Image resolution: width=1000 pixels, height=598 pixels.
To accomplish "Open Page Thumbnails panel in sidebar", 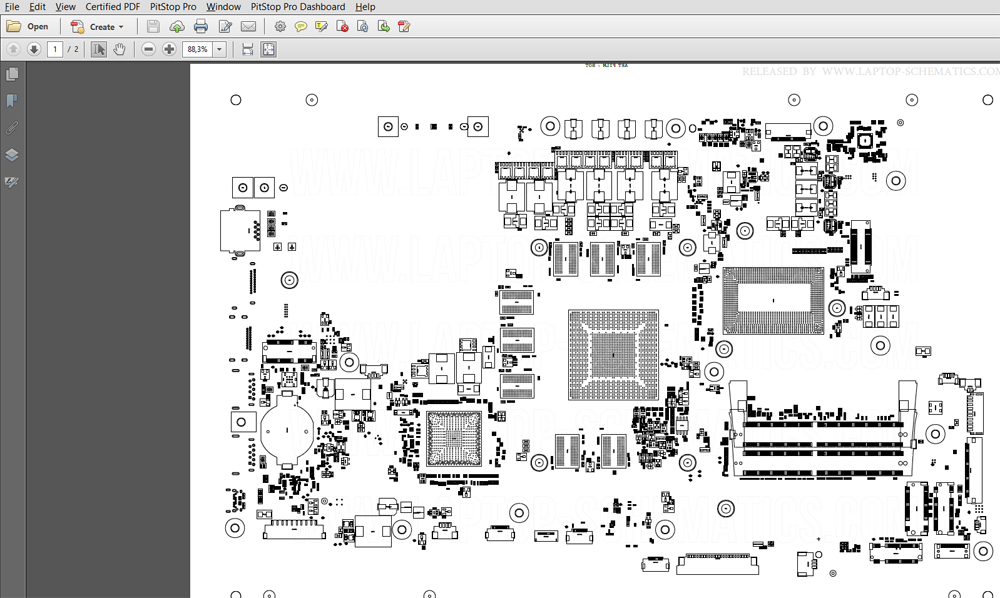I will coord(11,74).
